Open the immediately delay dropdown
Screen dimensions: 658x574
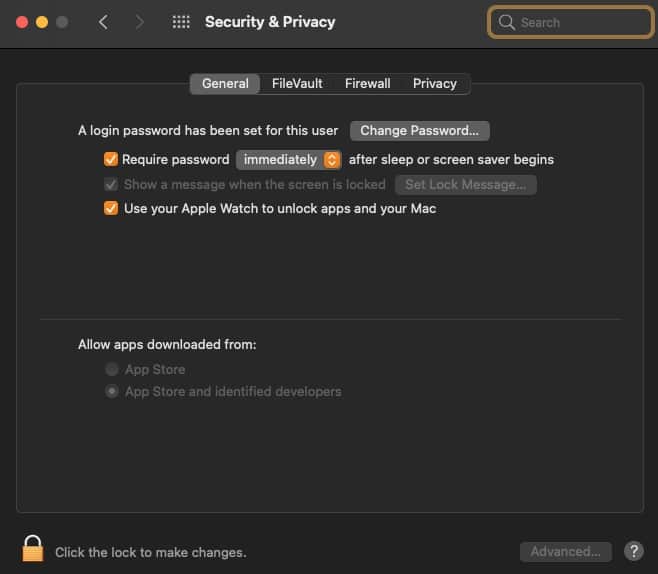pyautogui.click(x=289, y=160)
